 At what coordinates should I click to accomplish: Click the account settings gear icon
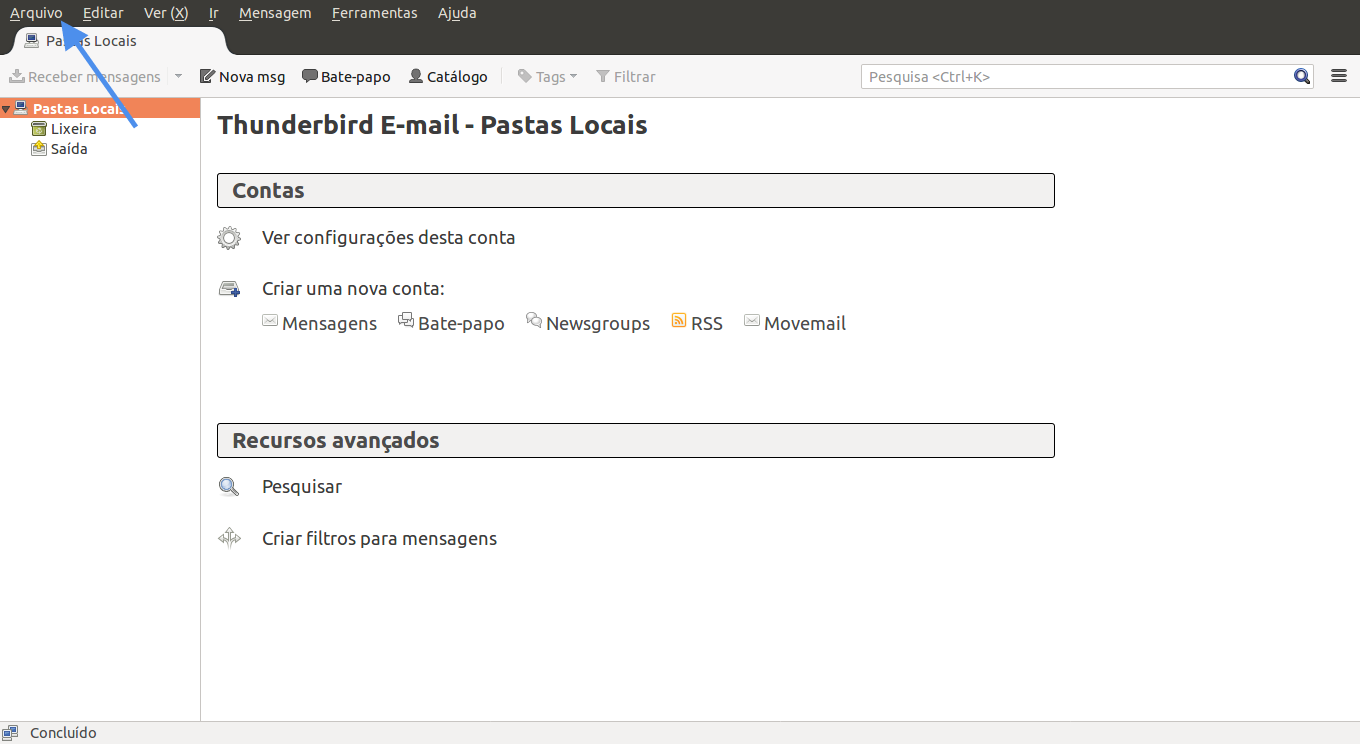pos(230,238)
